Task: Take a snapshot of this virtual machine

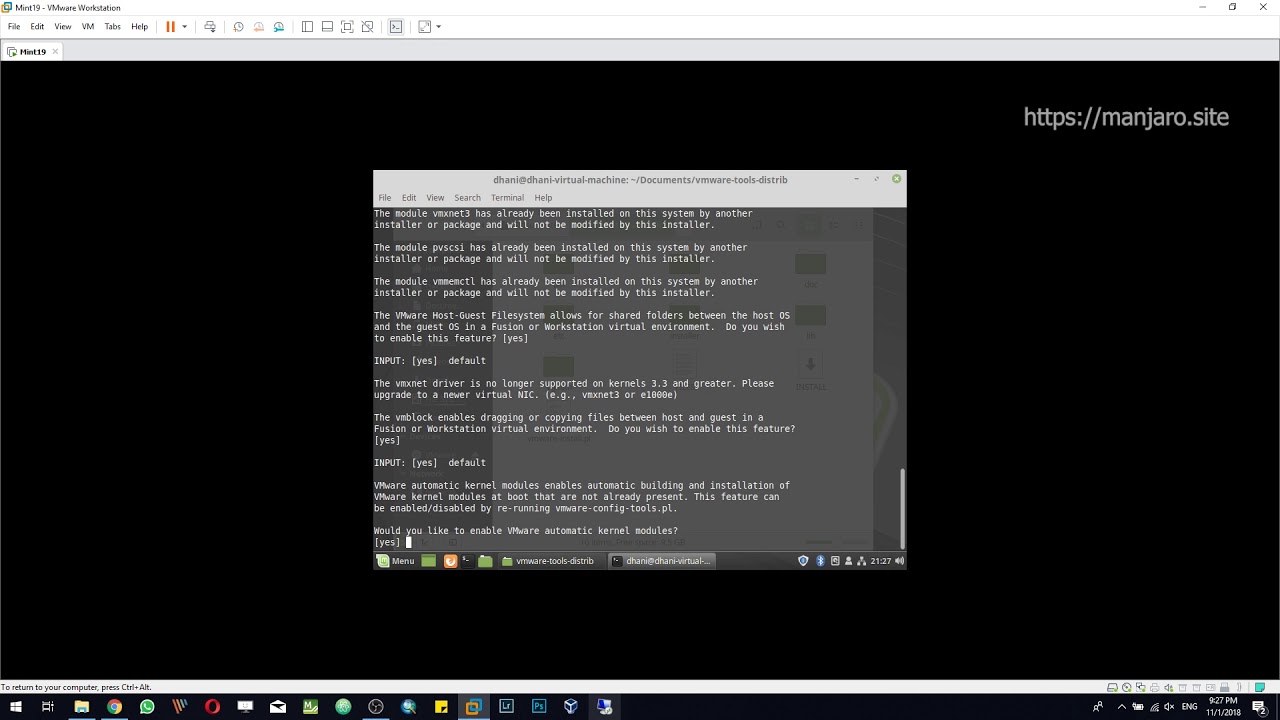Action: (x=238, y=27)
